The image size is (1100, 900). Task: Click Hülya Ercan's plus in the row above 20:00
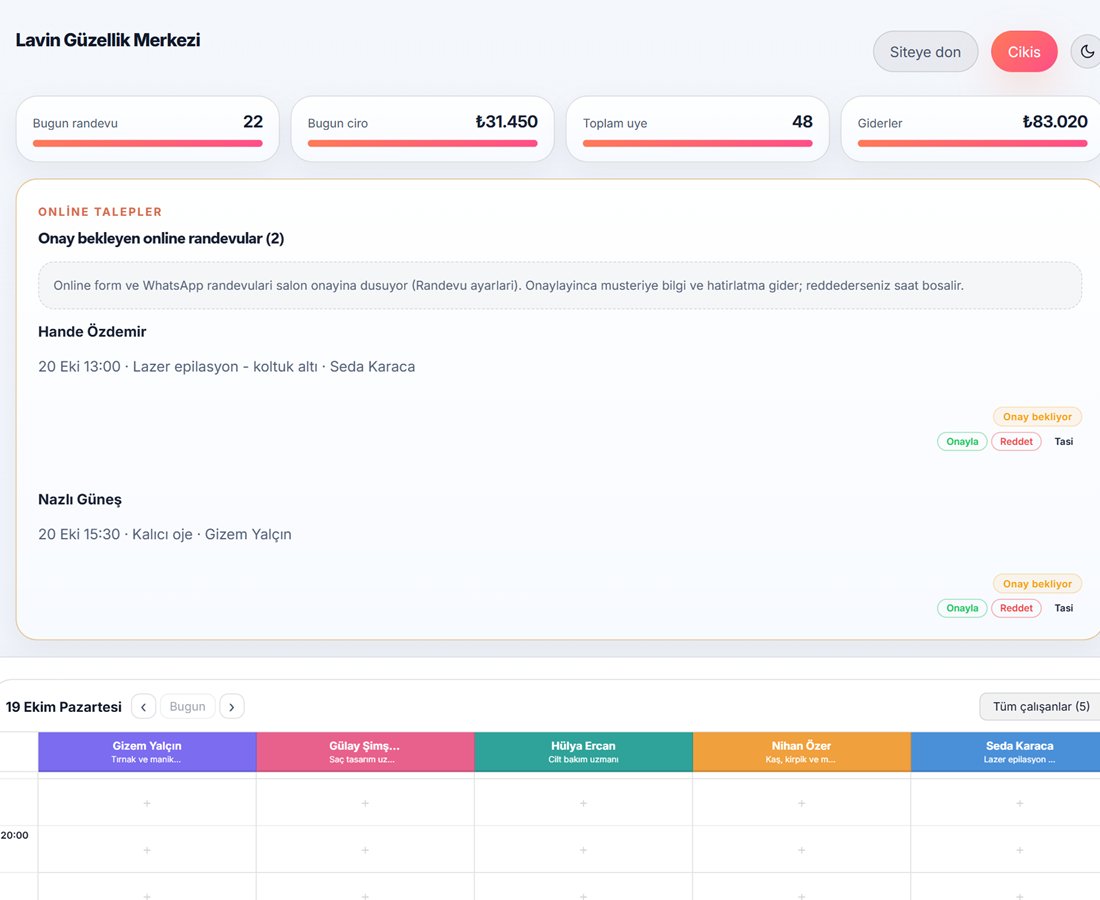583,803
